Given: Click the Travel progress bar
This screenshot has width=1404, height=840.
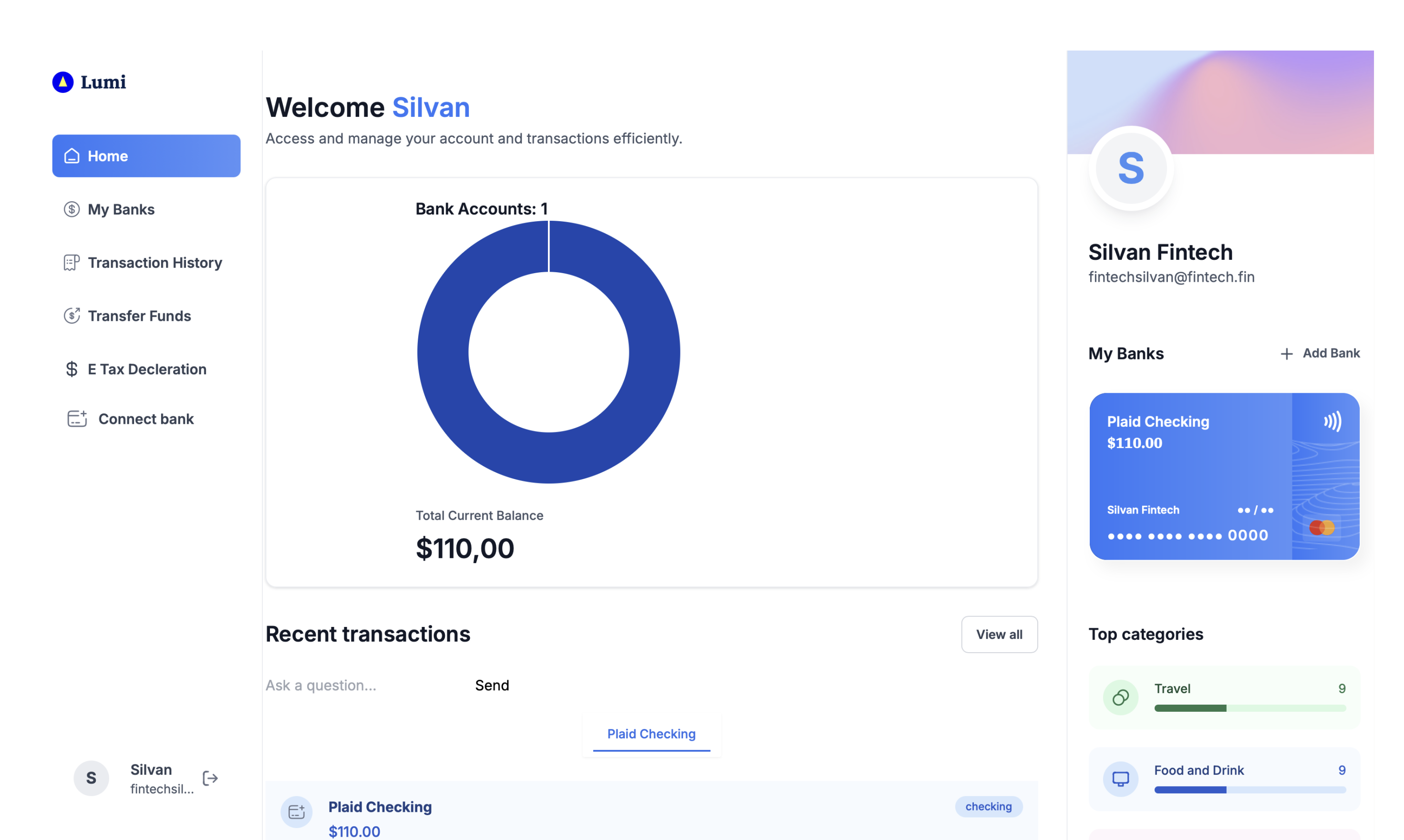Looking at the screenshot, I should (x=1250, y=708).
